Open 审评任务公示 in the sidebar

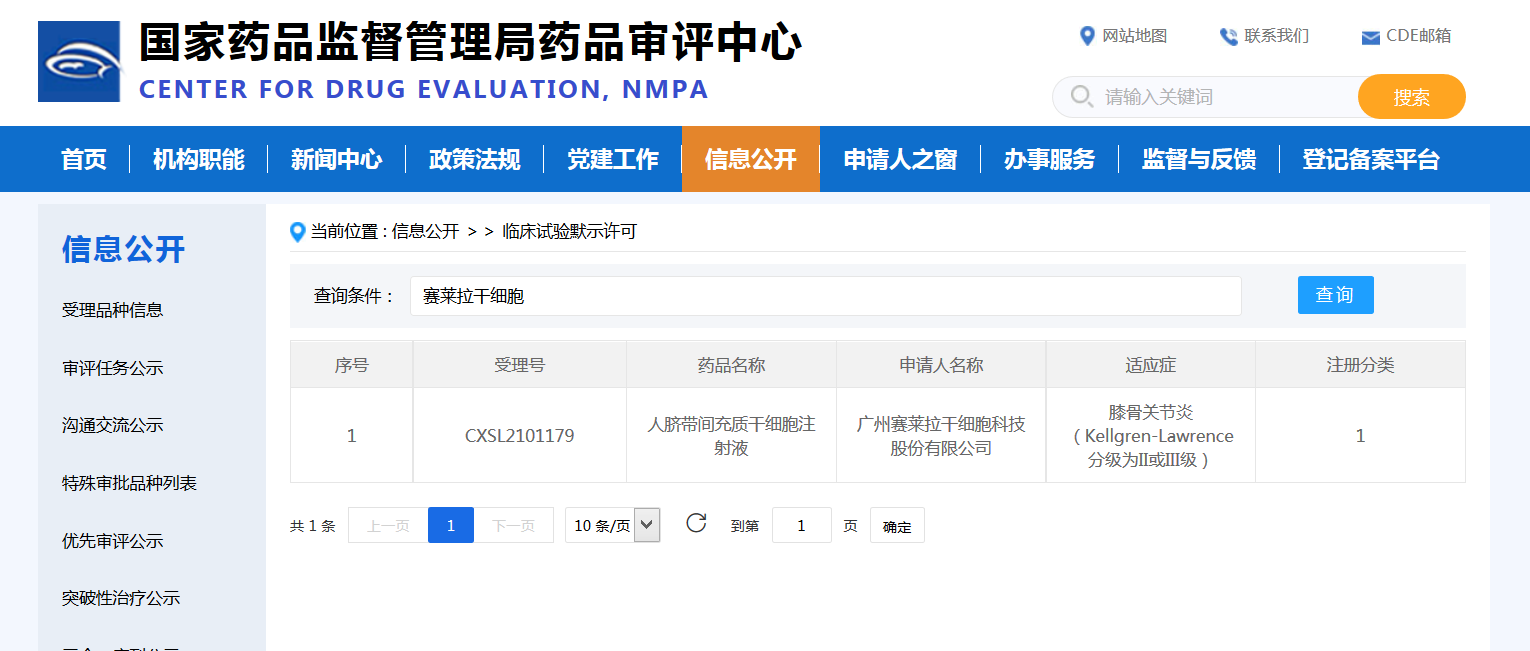113,368
